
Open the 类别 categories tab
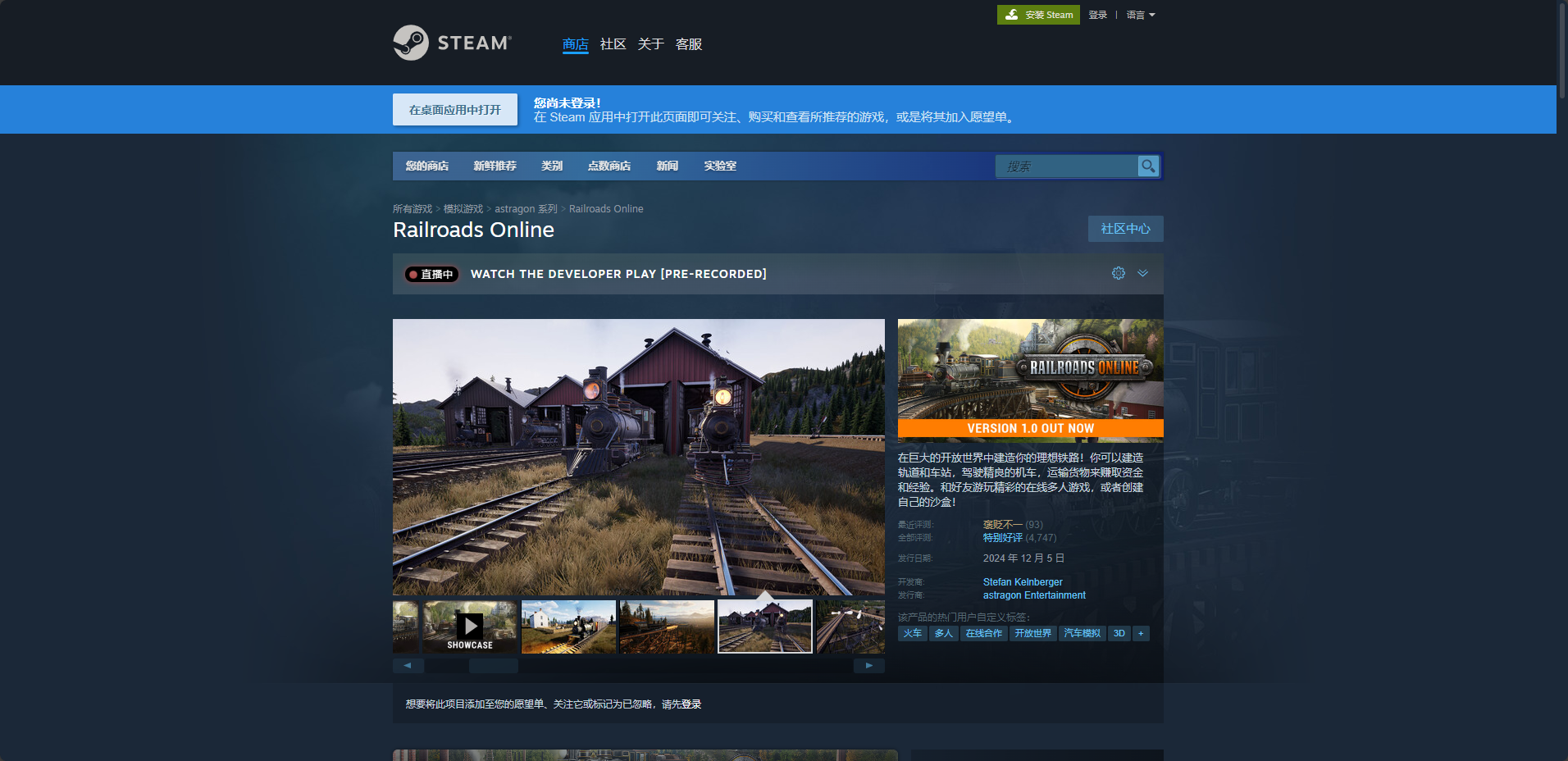tap(552, 166)
